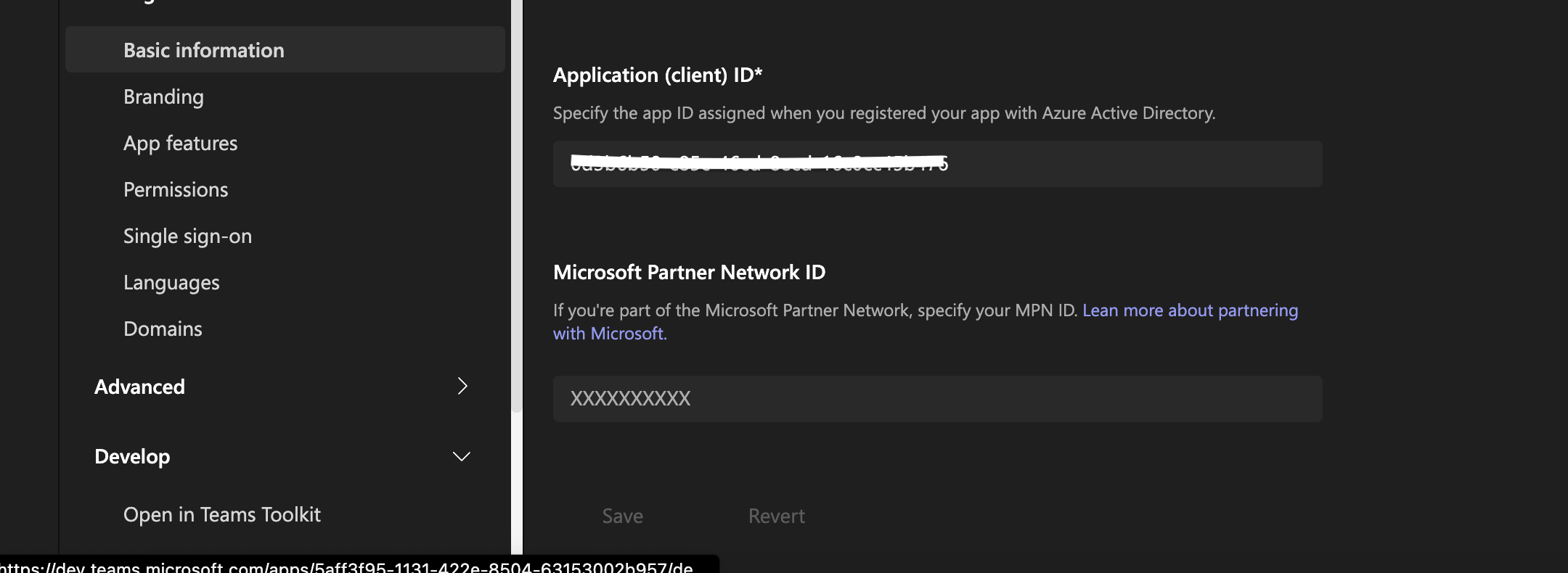1568x573 pixels.
Task: Collapse the Develop section chevron
Action: [462, 456]
